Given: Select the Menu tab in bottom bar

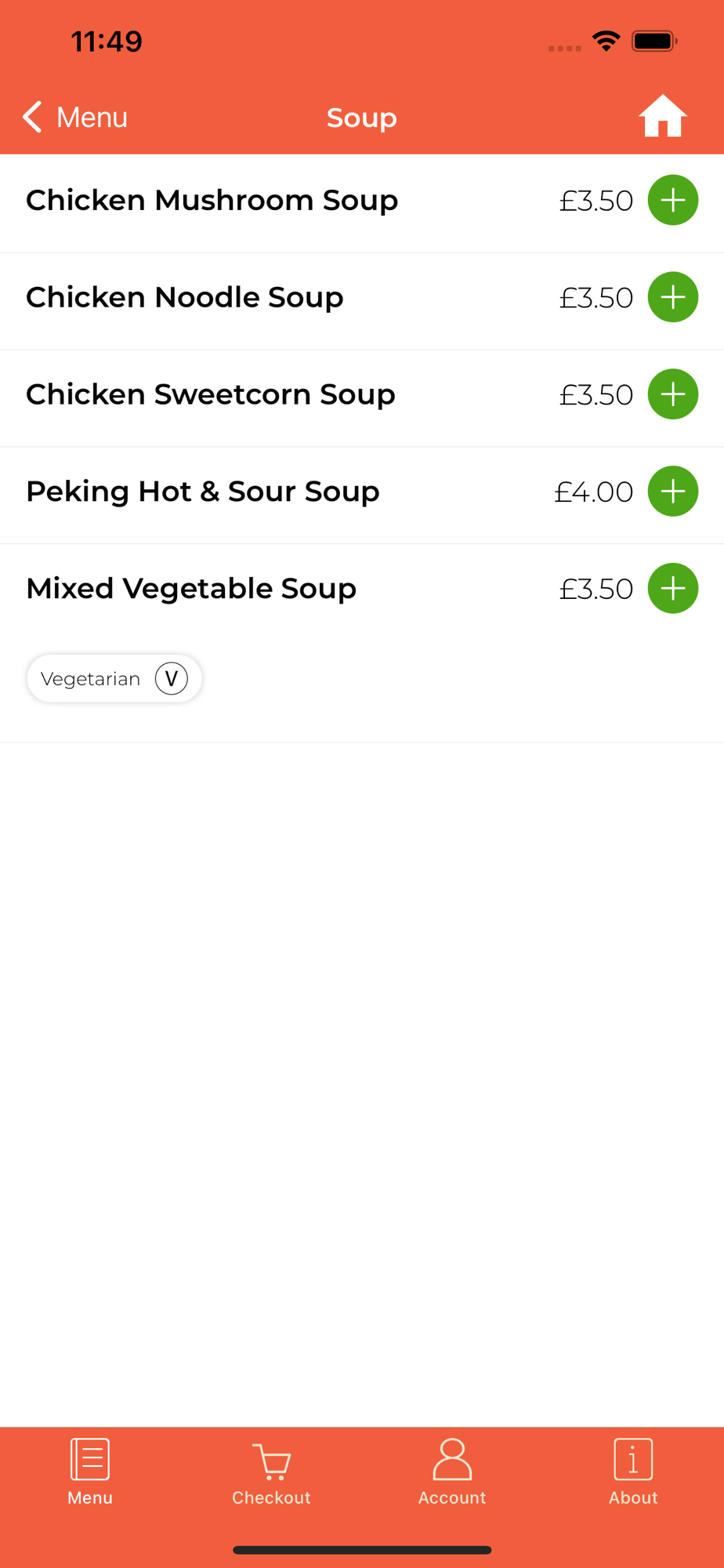Looking at the screenshot, I should click(x=90, y=1472).
